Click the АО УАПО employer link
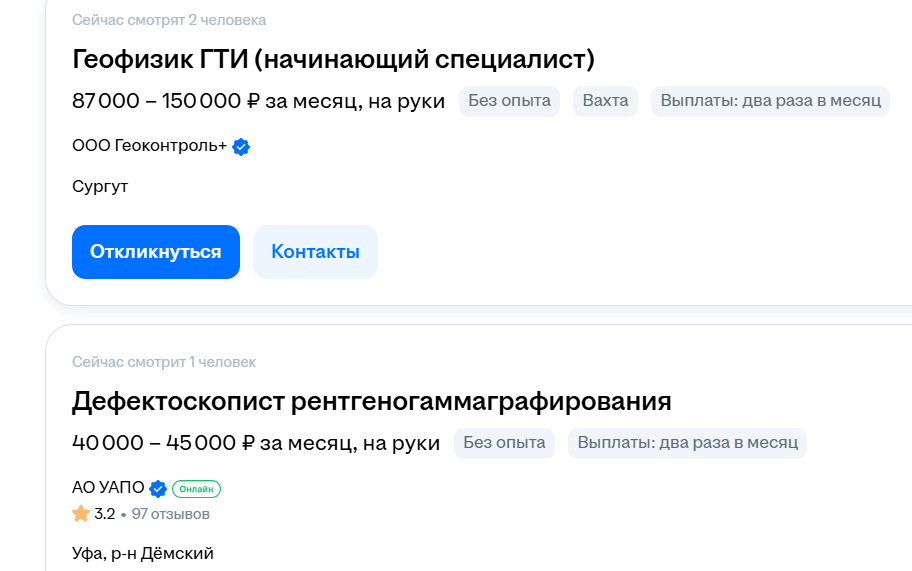 coord(108,487)
